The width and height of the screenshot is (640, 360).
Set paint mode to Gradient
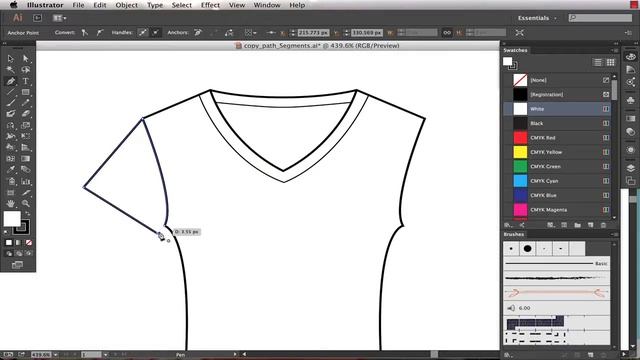[18, 242]
